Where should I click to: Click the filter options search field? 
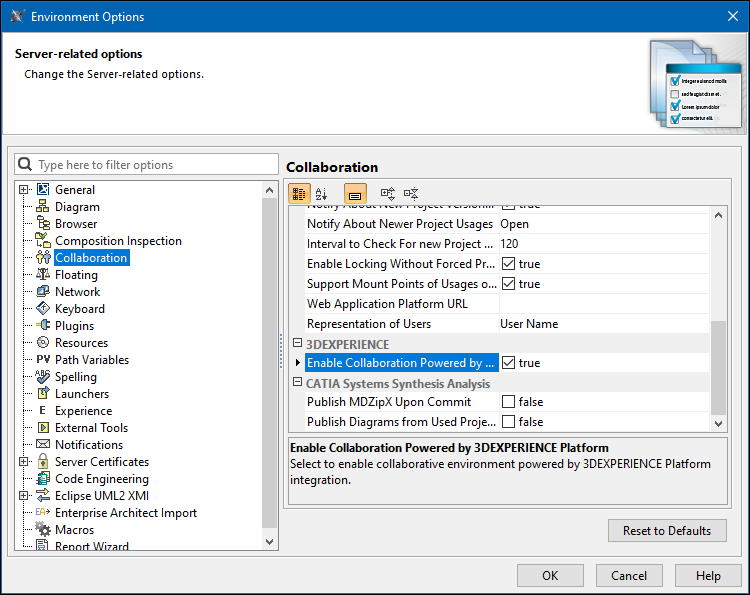155,165
